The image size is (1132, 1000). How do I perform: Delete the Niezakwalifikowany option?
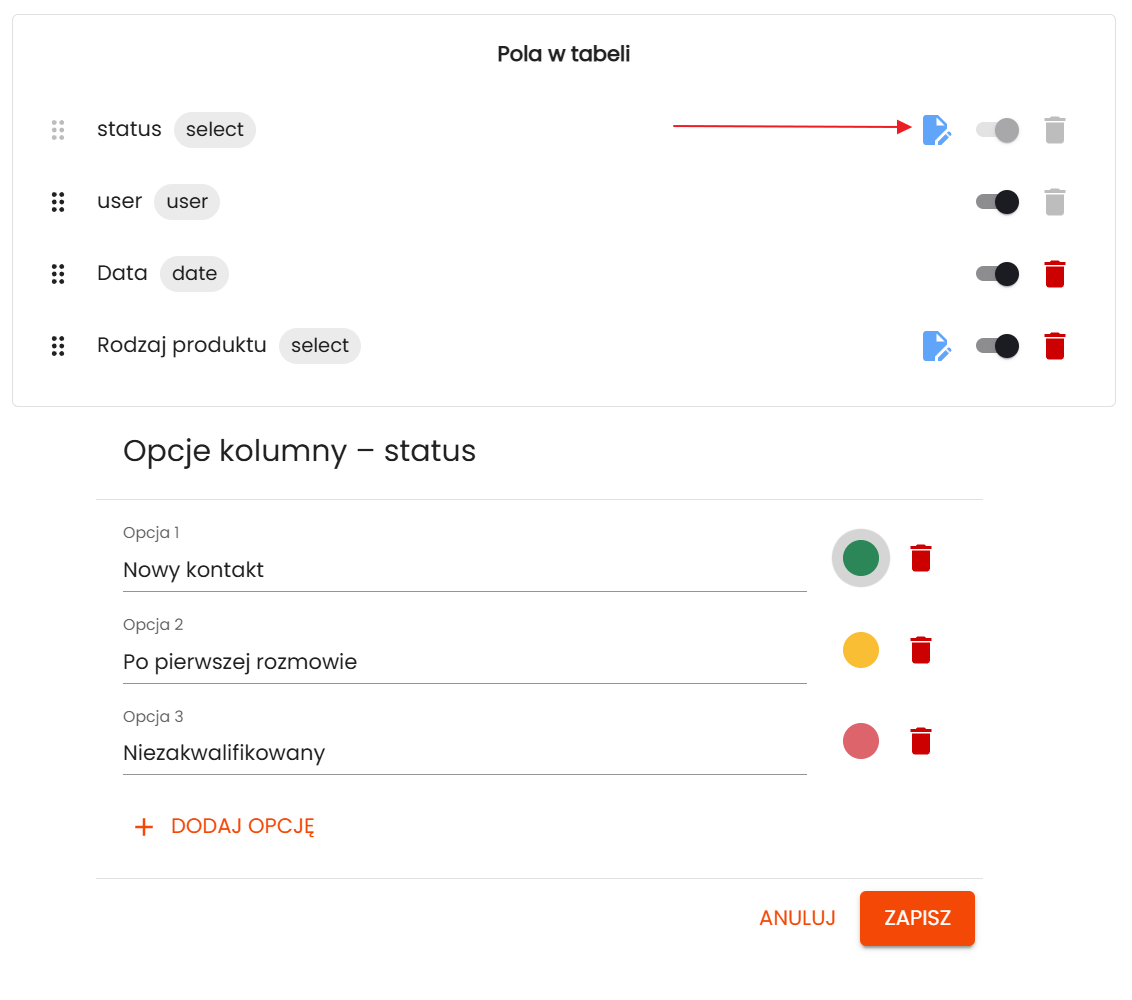pyautogui.click(x=921, y=741)
